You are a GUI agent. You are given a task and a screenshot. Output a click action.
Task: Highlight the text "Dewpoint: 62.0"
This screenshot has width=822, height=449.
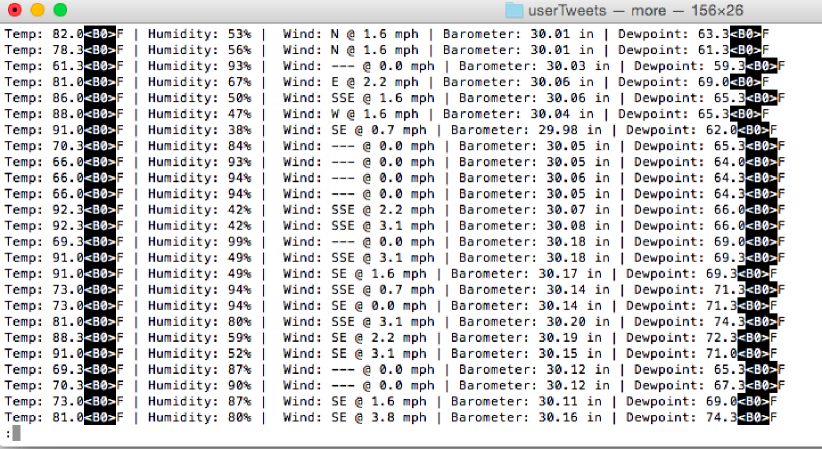[x=682, y=130]
